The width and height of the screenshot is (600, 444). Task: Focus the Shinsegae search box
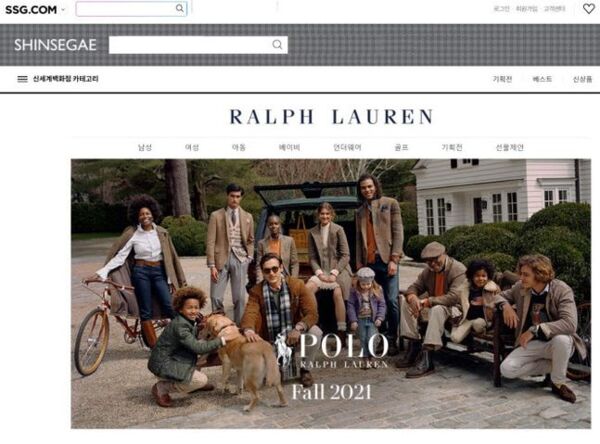[198, 45]
